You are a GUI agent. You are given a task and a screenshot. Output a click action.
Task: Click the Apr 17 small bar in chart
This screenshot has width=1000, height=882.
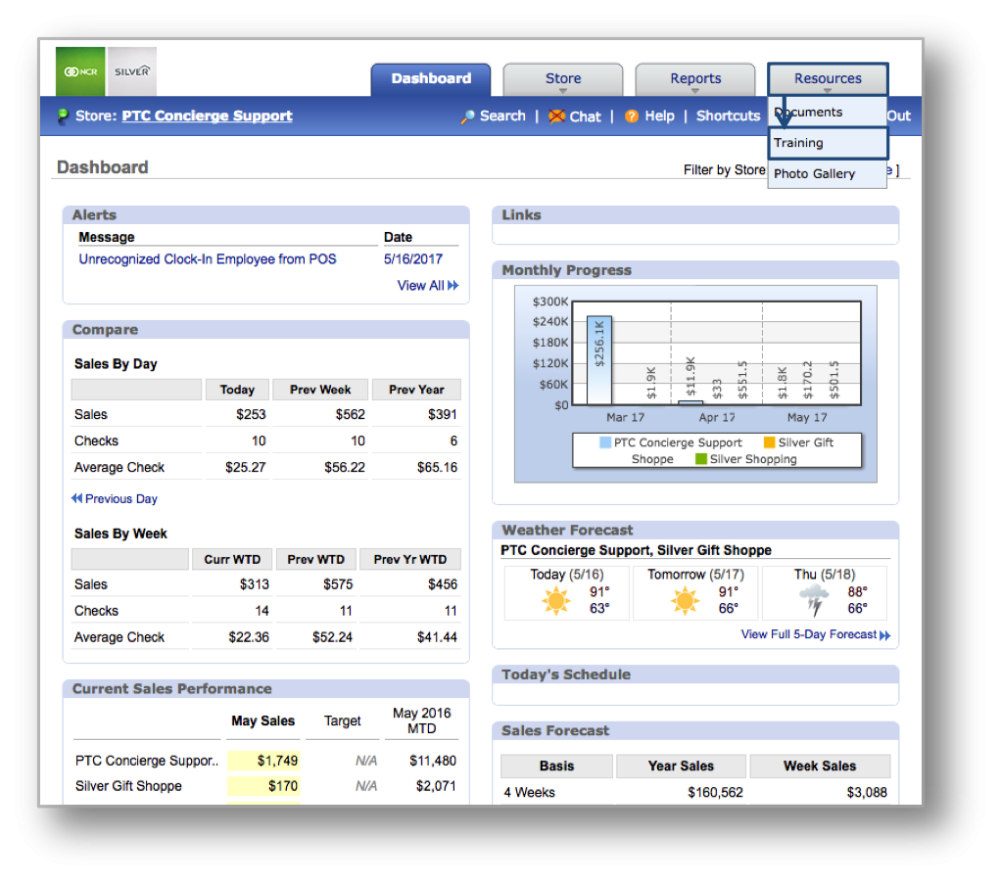[691, 402]
